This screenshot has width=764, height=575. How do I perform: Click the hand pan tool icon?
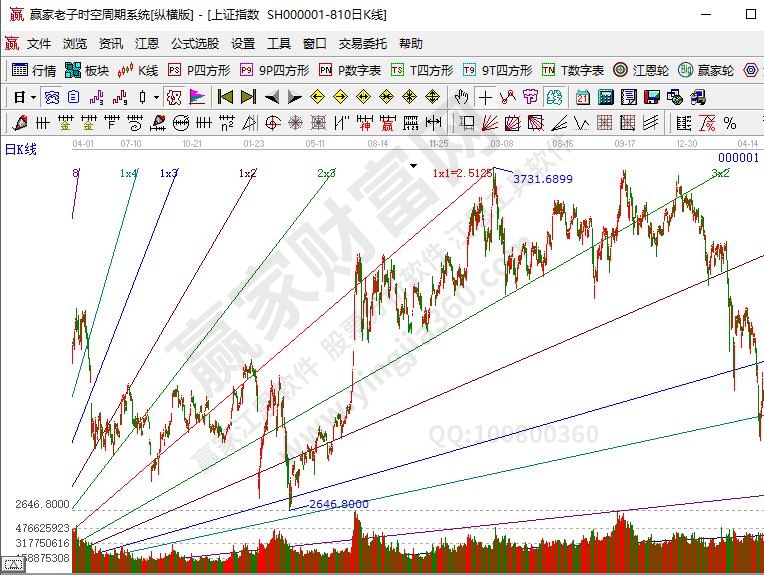point(461,97)
